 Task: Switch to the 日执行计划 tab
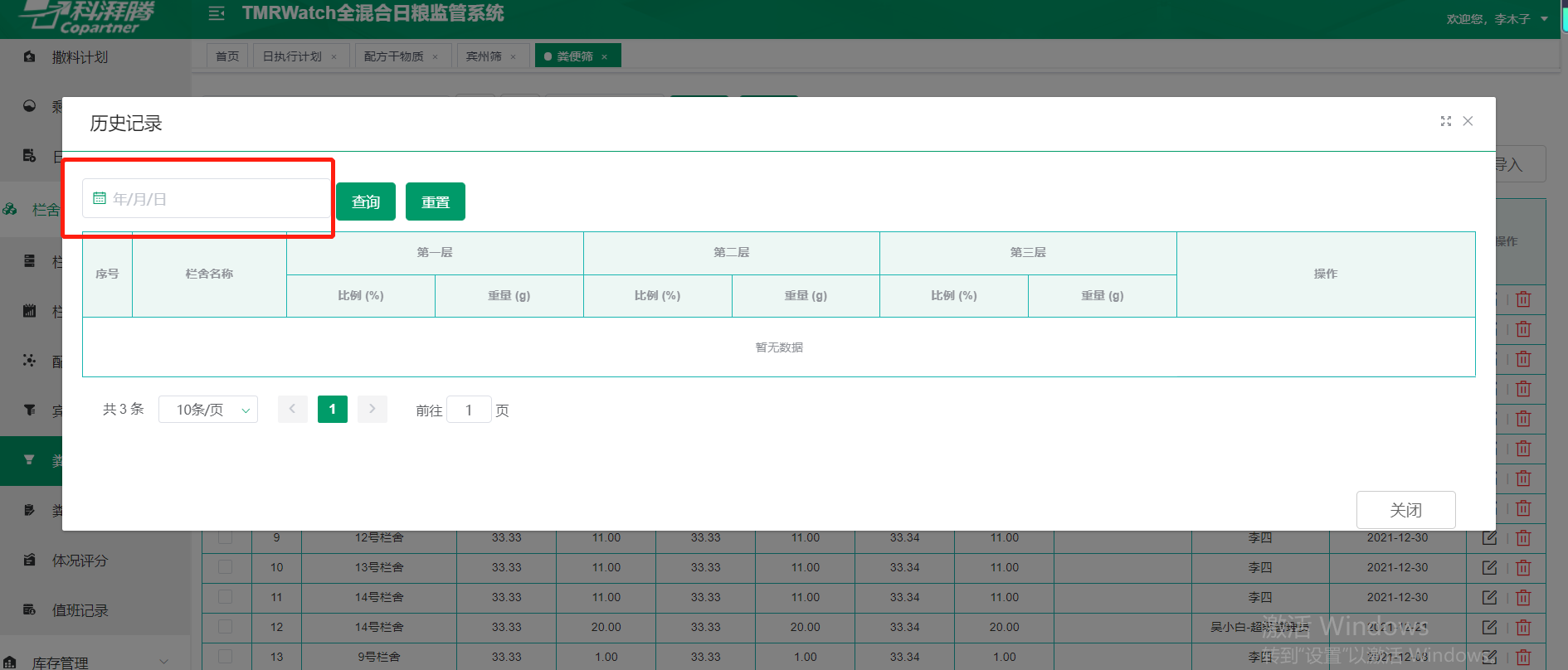(292, 56)
